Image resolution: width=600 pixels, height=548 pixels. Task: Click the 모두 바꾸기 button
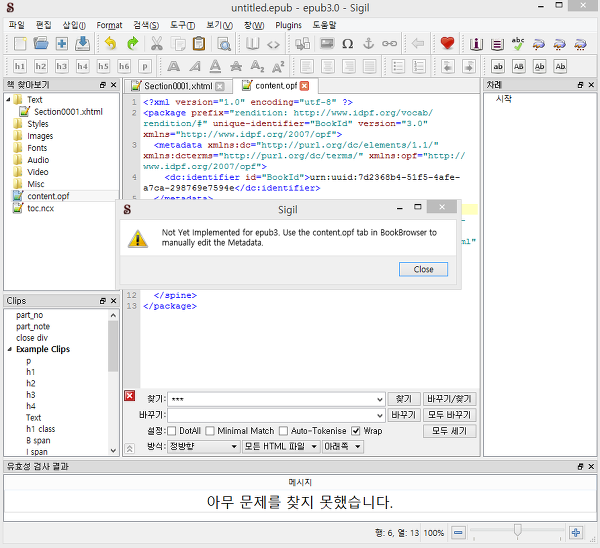pyautogui.click(x=449, y=415)
